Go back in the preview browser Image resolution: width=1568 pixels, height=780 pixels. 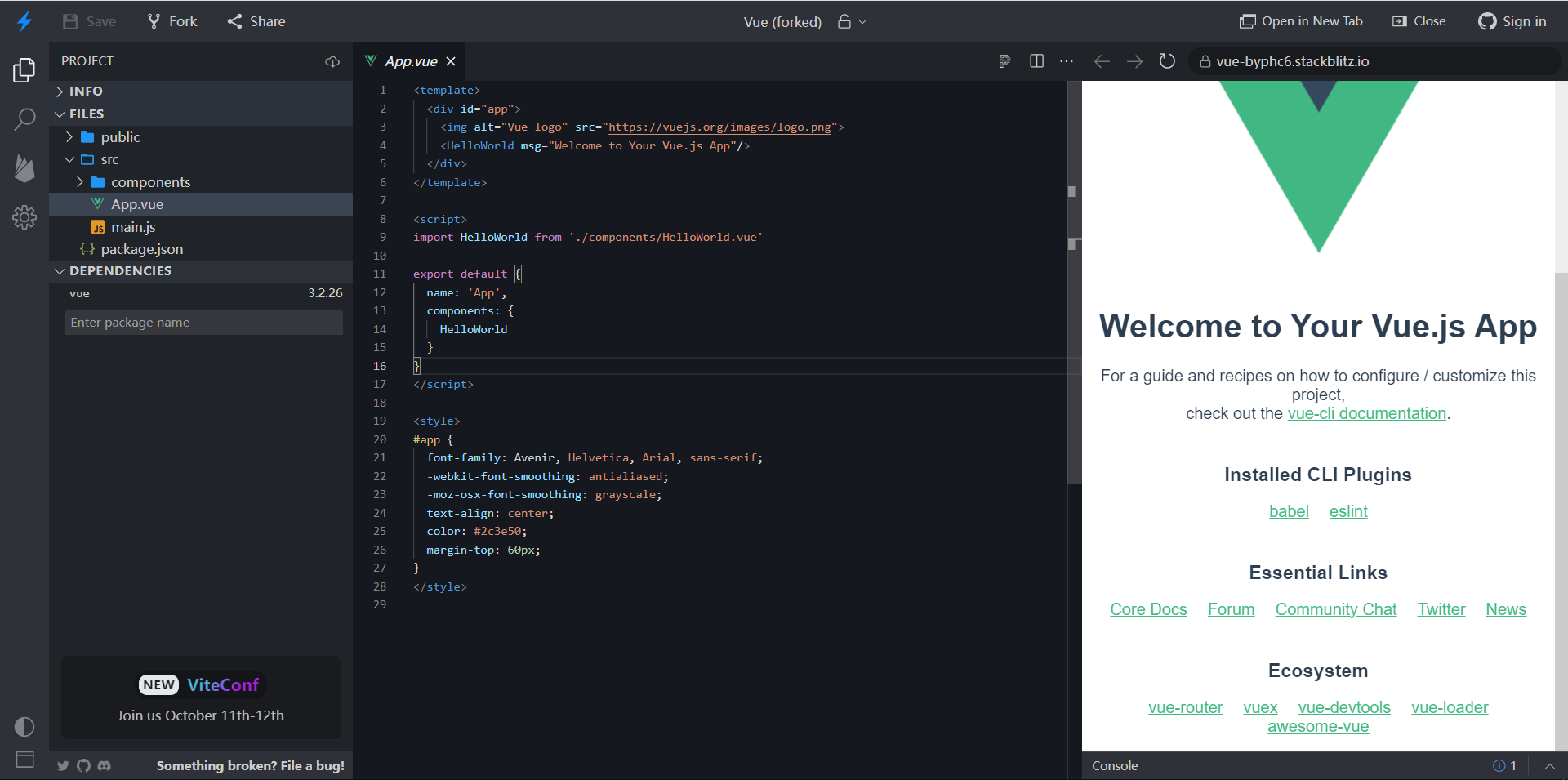pyautogui.click(x=1102, y=61)
